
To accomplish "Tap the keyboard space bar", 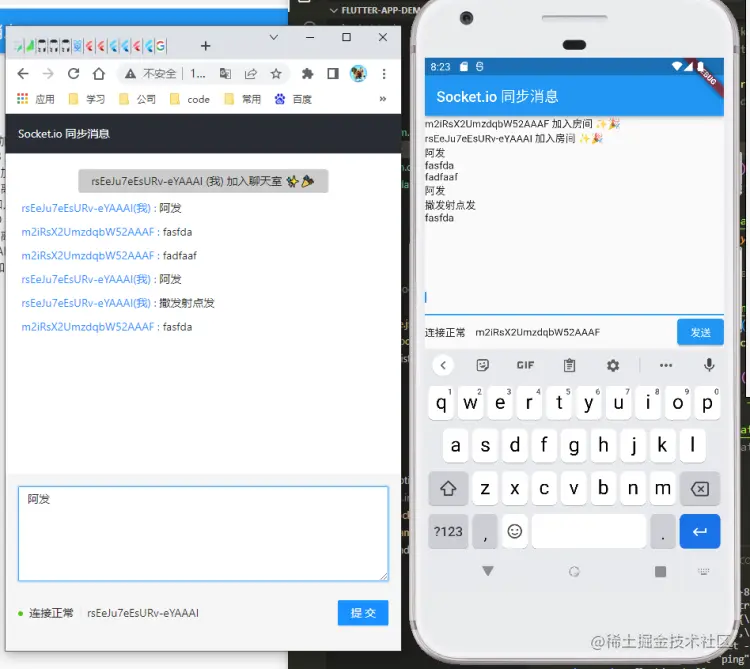I will tap(589, 531).
